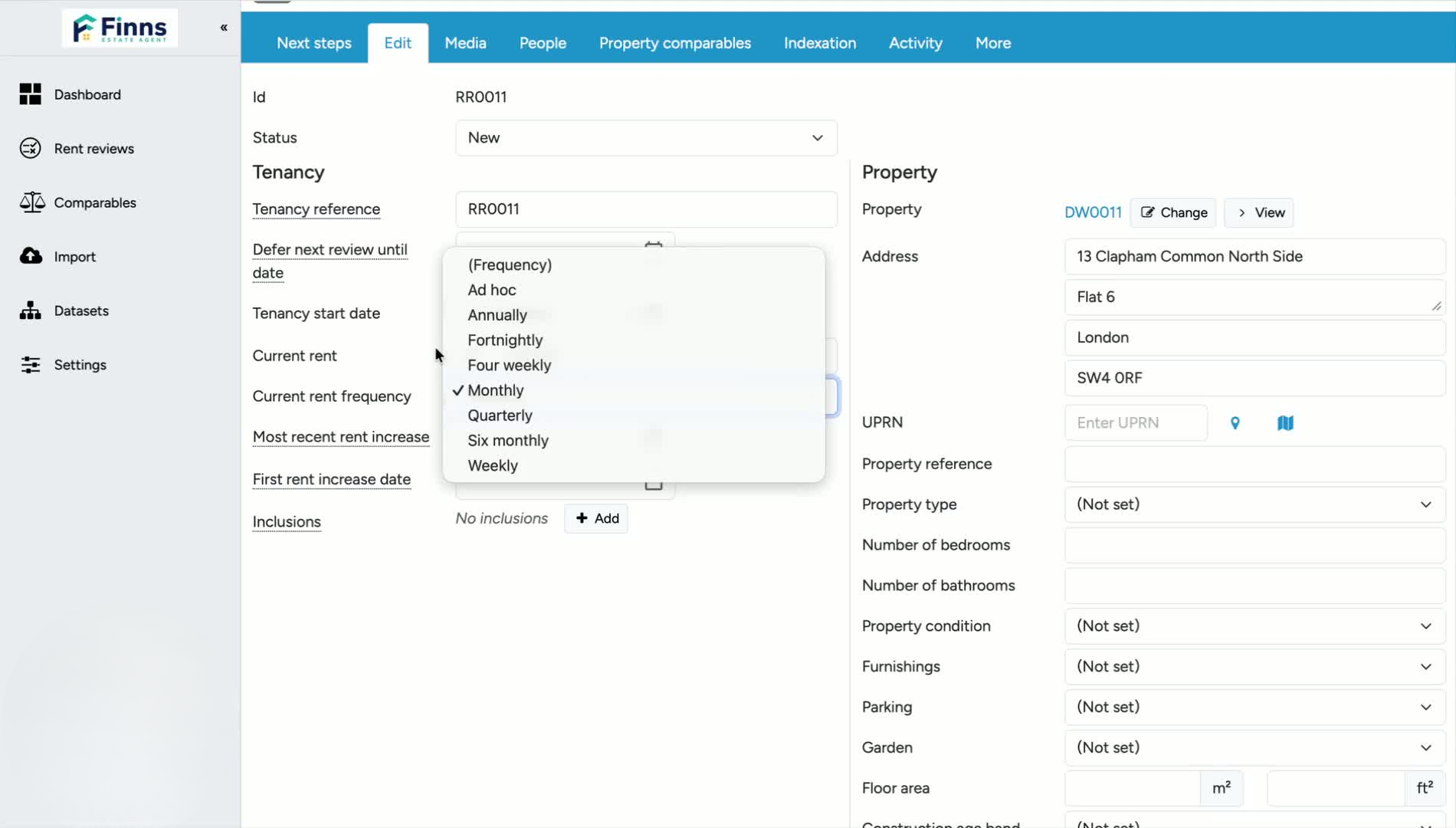This screenshot has width=1456, height=828.
Task: Open the Activity tab
Action: pyautogui.click(x=915, y=43)
